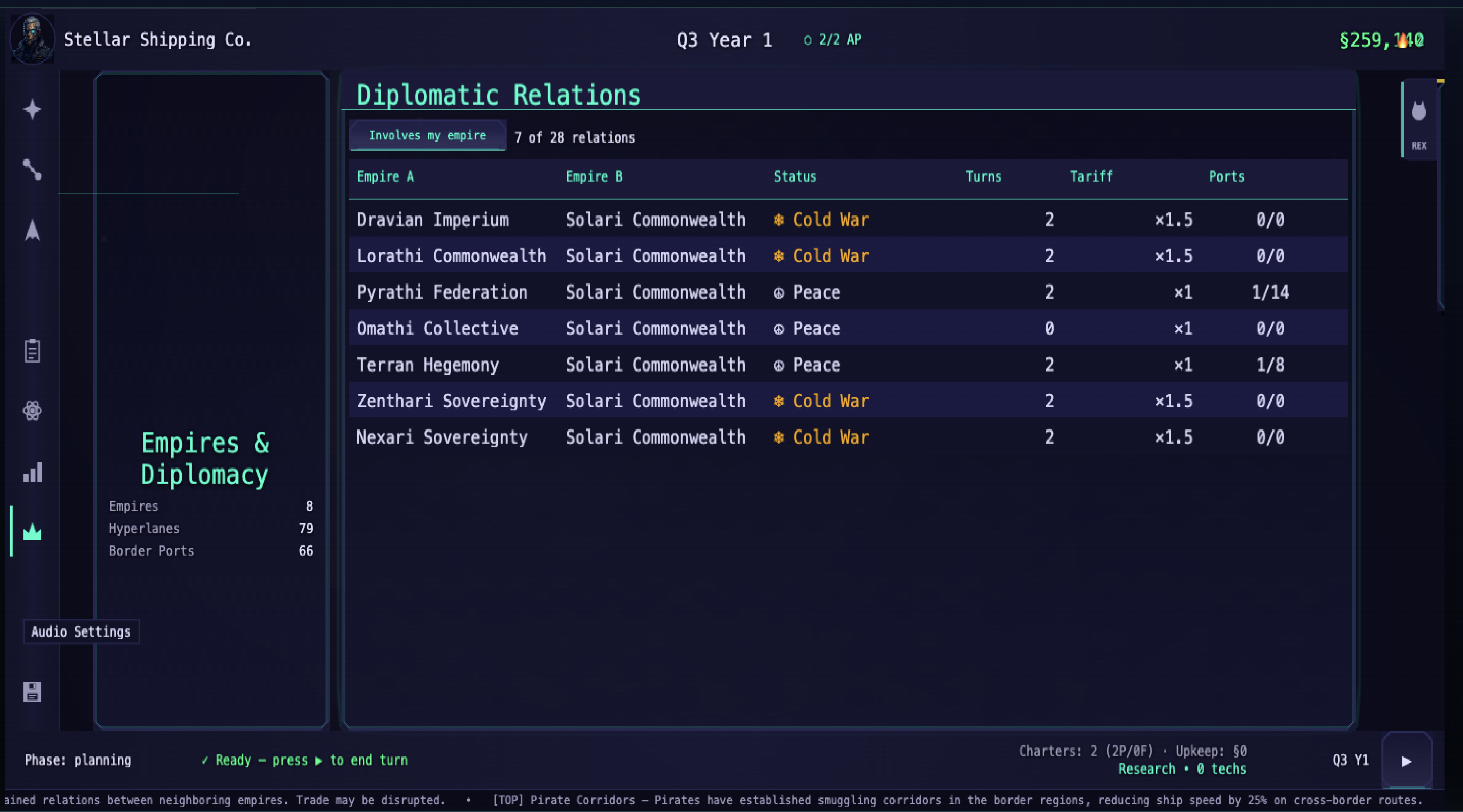Click the Charters and Upkeep summary
The height and width of the screenshot is (812, 1463).
tap(1132, 751)
